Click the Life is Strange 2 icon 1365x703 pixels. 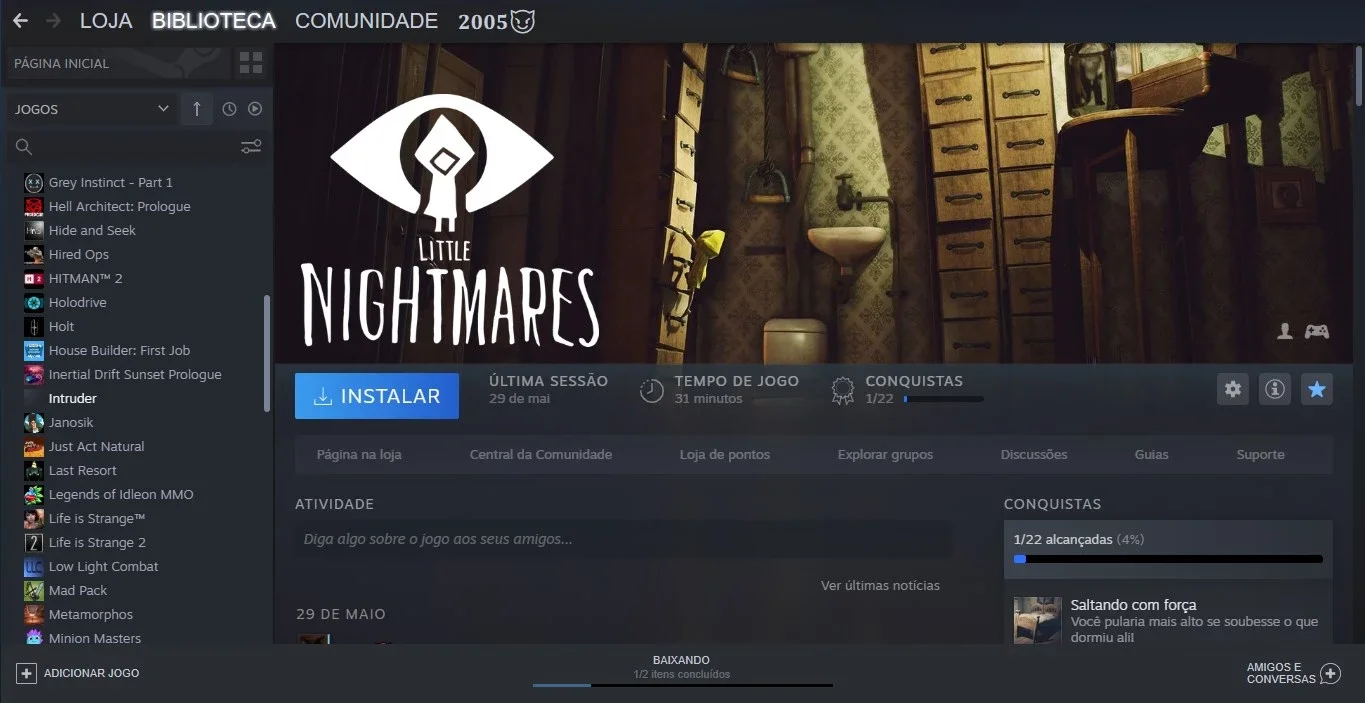pos(34,542)
